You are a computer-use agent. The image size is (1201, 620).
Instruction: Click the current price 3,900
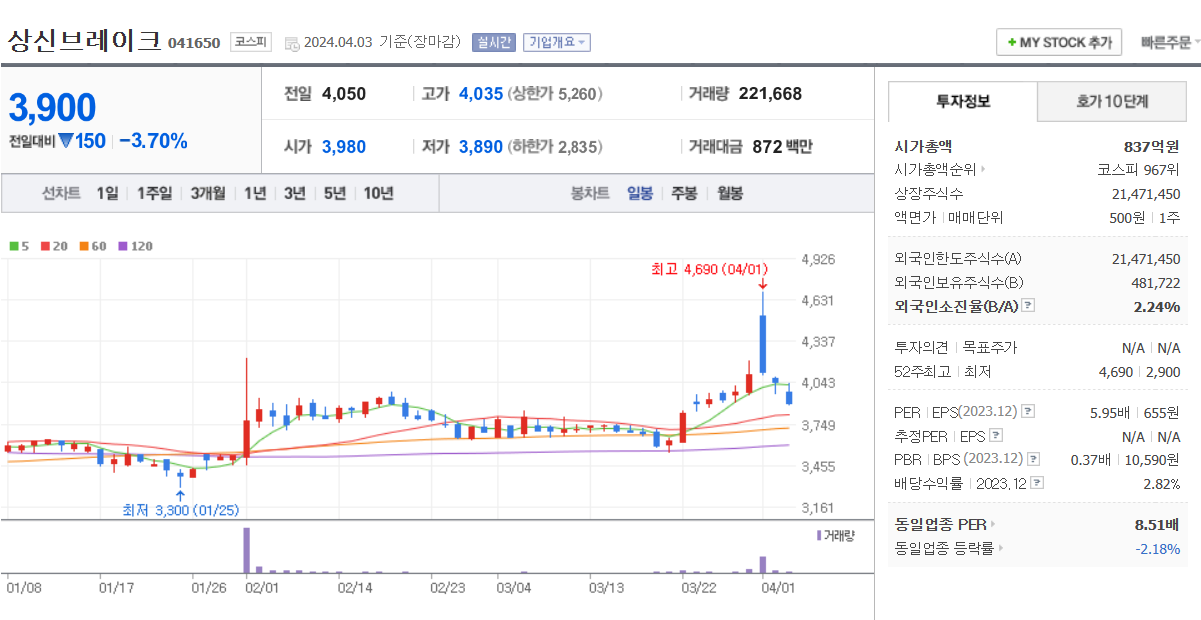tap(52, 107)
